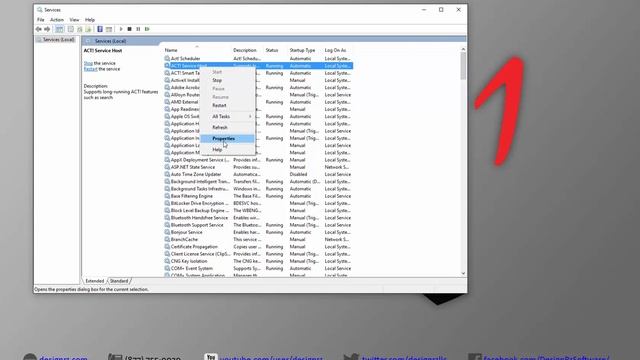The image size is (640, 360).
Task: Select the Auto Time Zone Updater row
Action: click(x=258, y=174)
